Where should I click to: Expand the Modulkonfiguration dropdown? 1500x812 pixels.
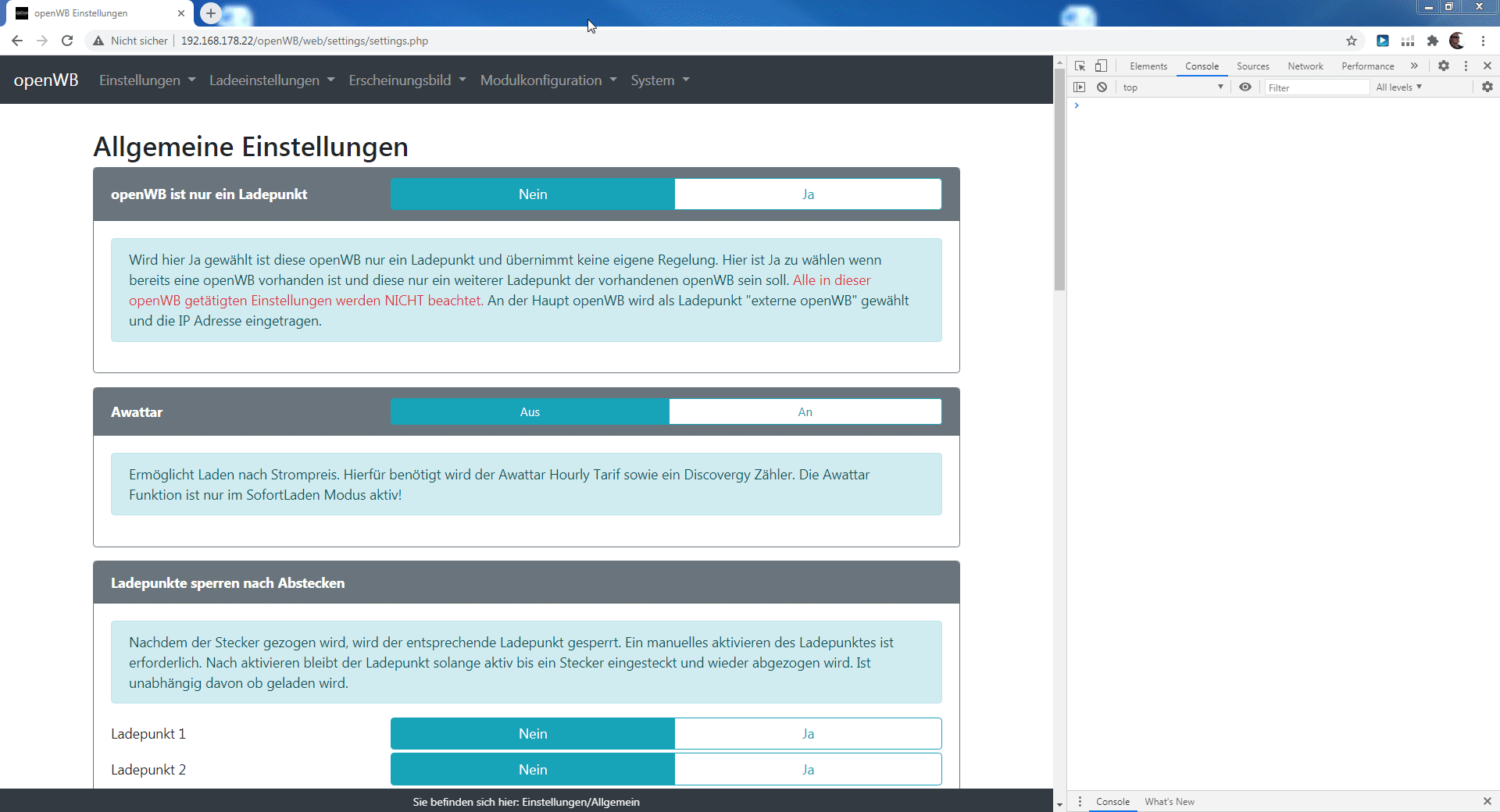click(548, 80)
